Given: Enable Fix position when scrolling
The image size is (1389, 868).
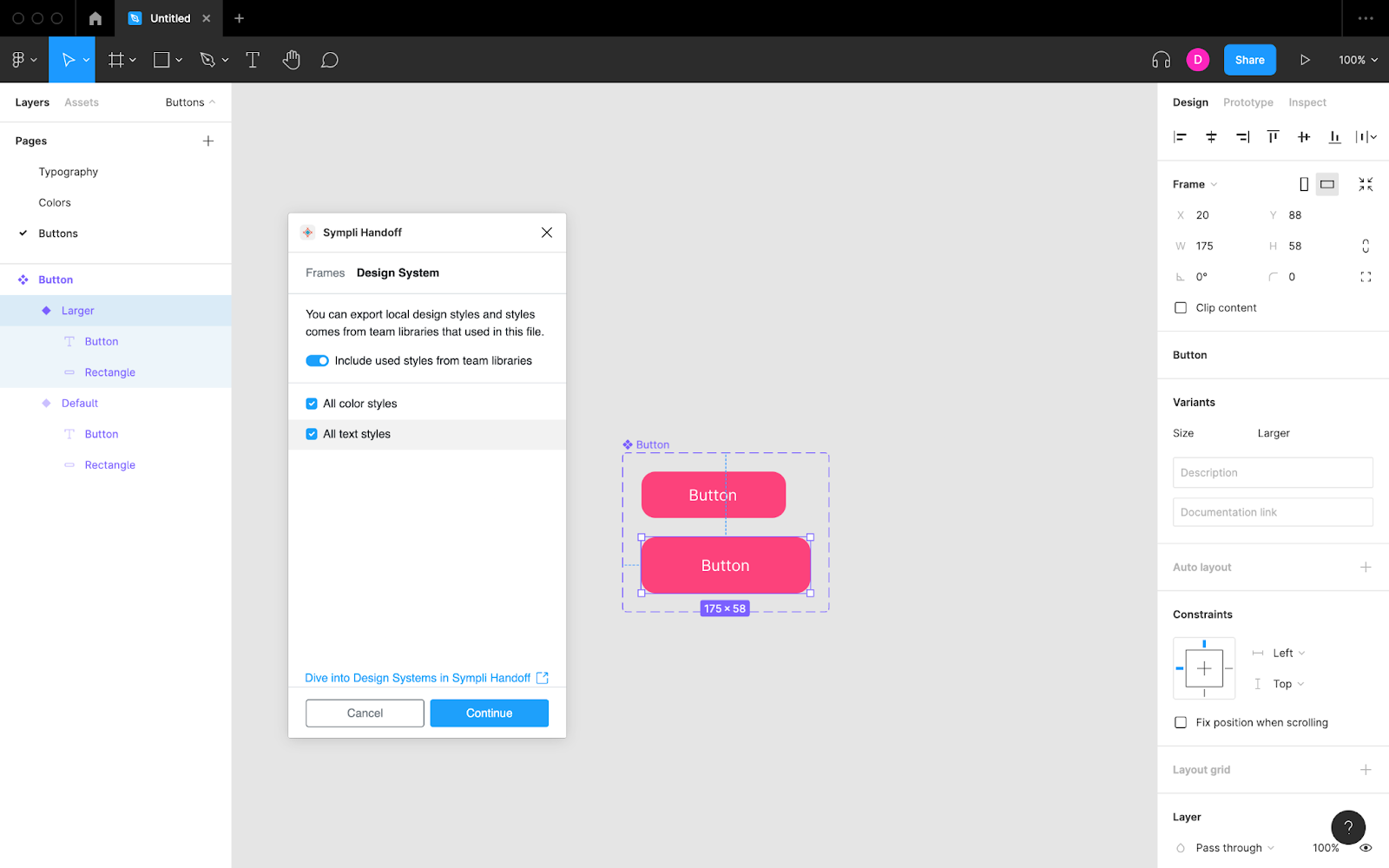Looking at the screenshot, I should click(x=1181, y=722).
